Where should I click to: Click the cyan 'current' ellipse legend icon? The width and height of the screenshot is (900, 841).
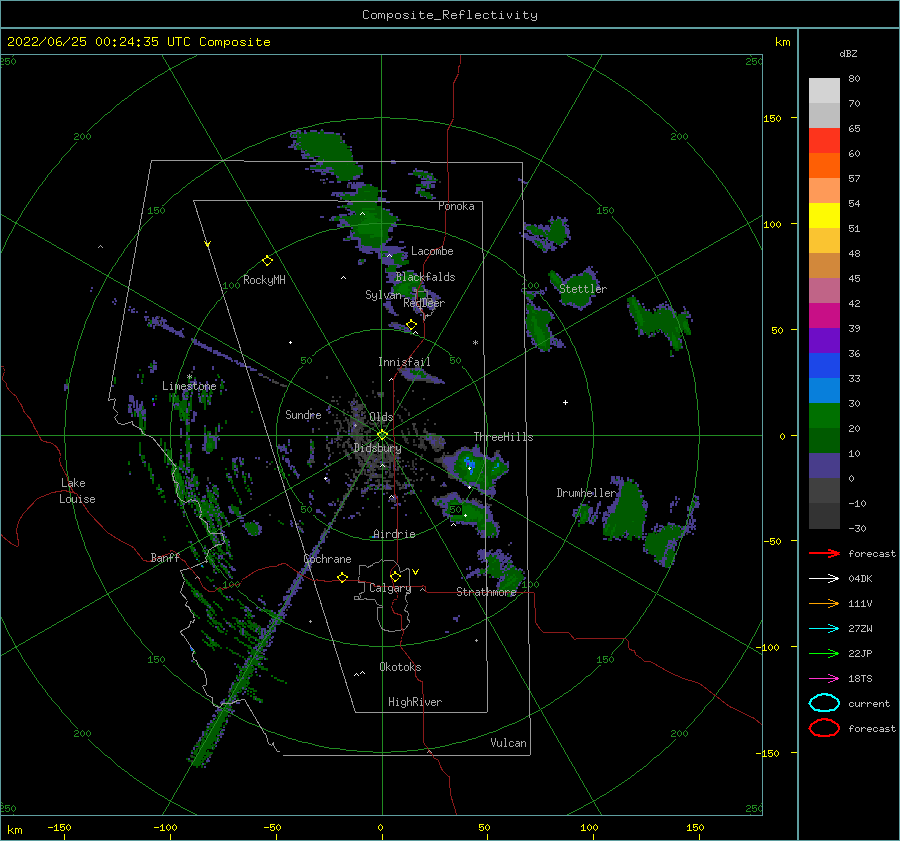(x=824, y=703)
